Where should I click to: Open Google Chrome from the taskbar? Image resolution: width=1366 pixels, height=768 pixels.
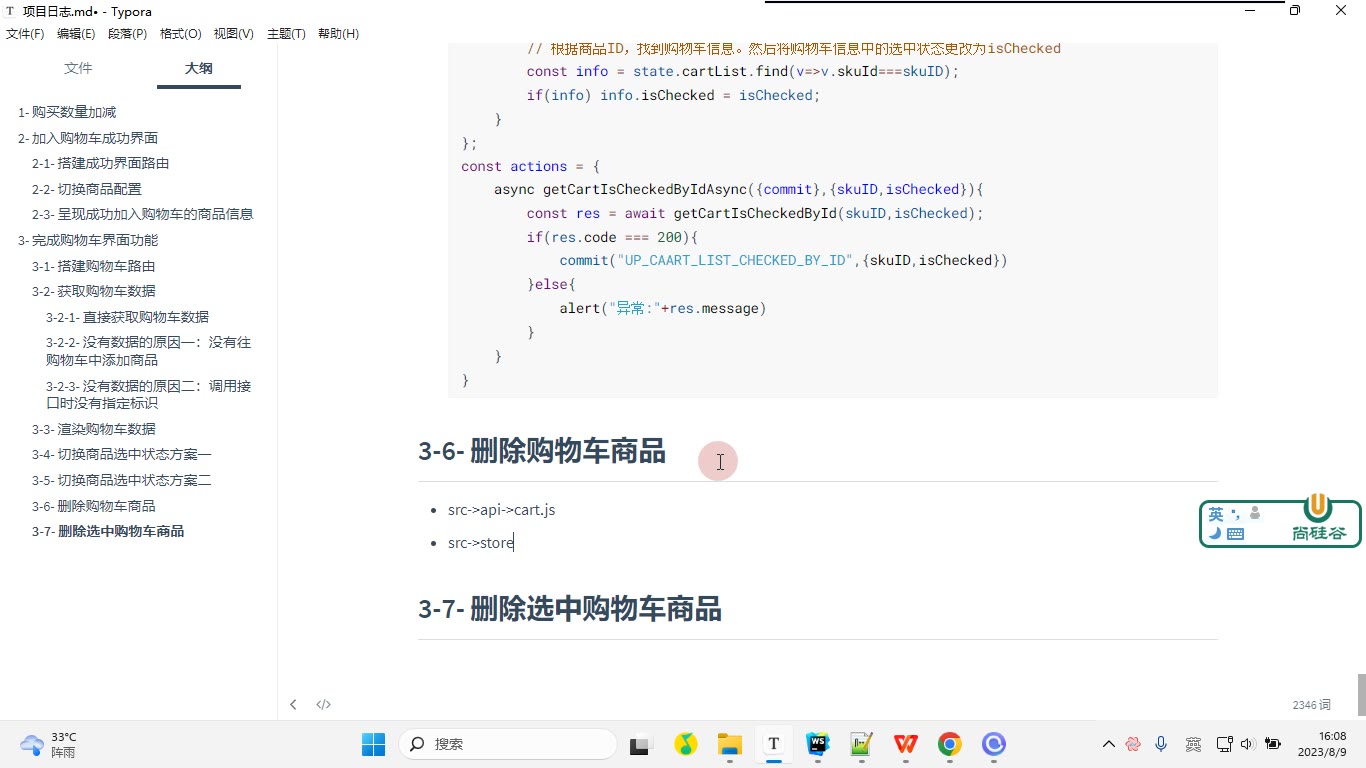(x=949, y=744)
